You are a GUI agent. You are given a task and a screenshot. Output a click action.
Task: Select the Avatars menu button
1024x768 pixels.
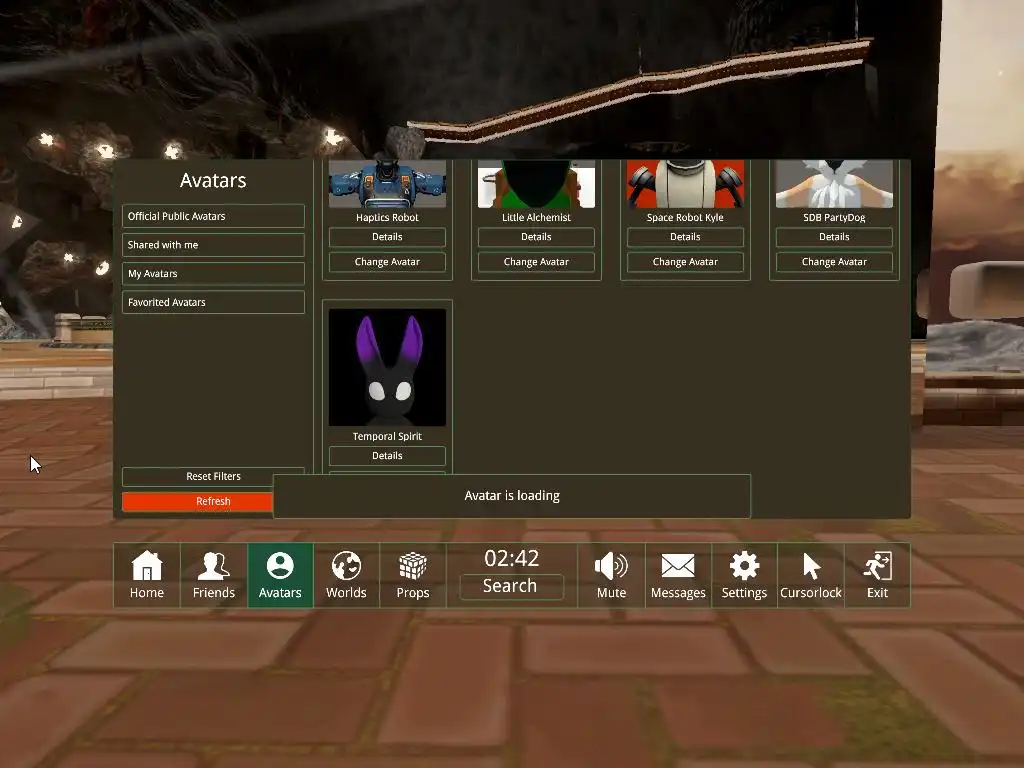coord(280,575)
